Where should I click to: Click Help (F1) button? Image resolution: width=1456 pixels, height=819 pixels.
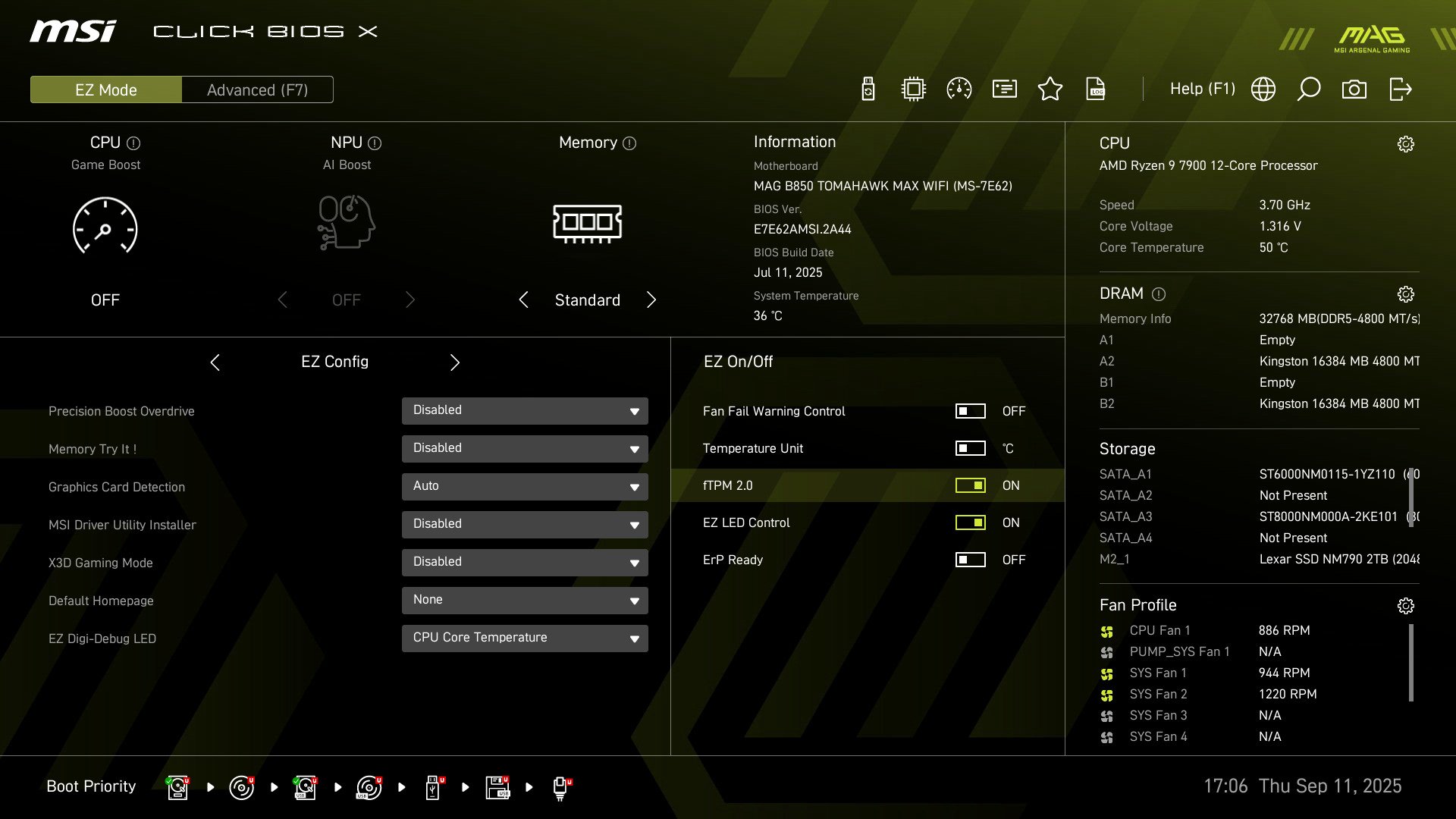pyautogui.click(x=1202, y=89)
